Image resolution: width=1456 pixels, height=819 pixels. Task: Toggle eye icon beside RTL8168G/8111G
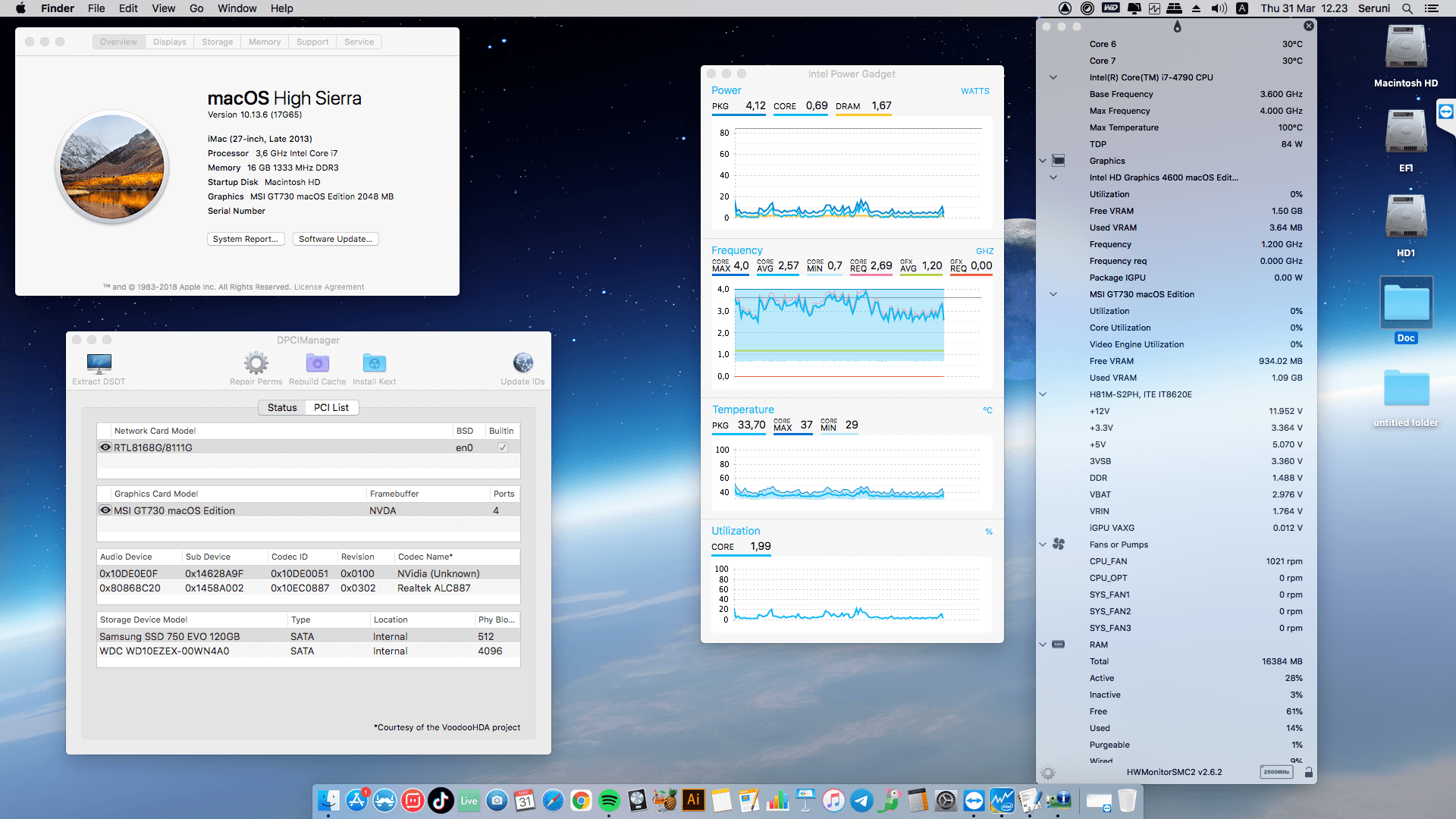coord(105,447)
